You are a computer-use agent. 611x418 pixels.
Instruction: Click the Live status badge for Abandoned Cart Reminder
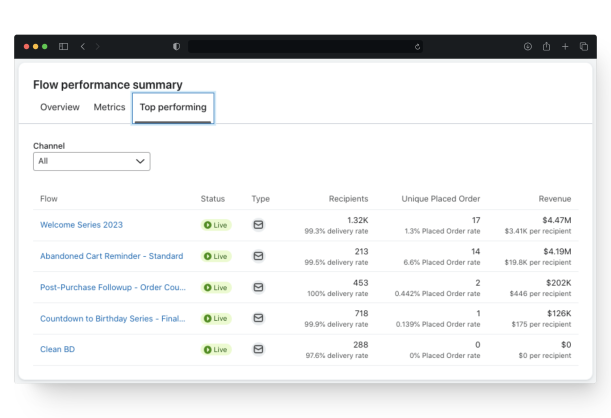[x=216, y=256]
